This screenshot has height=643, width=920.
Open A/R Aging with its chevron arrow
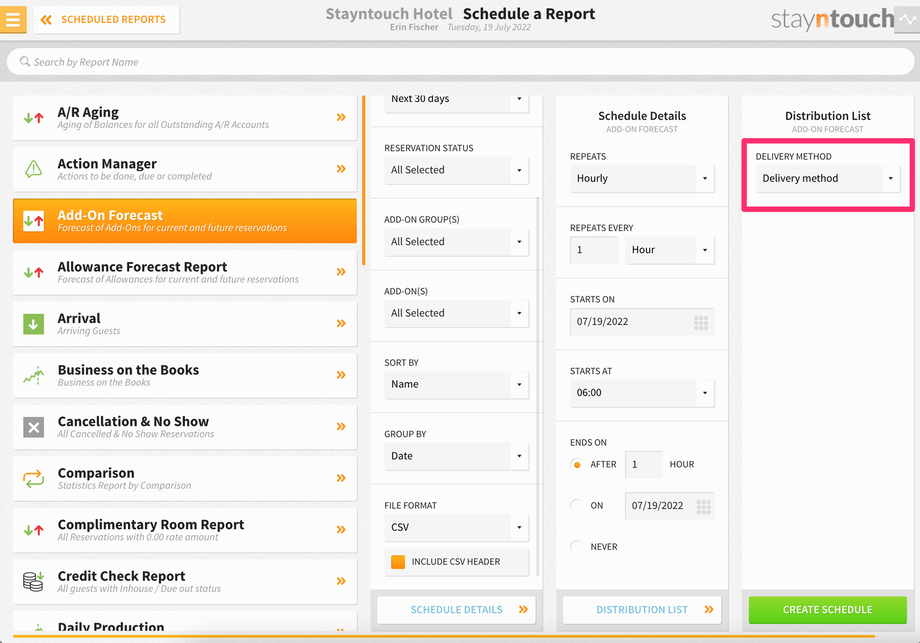(341, 117)
